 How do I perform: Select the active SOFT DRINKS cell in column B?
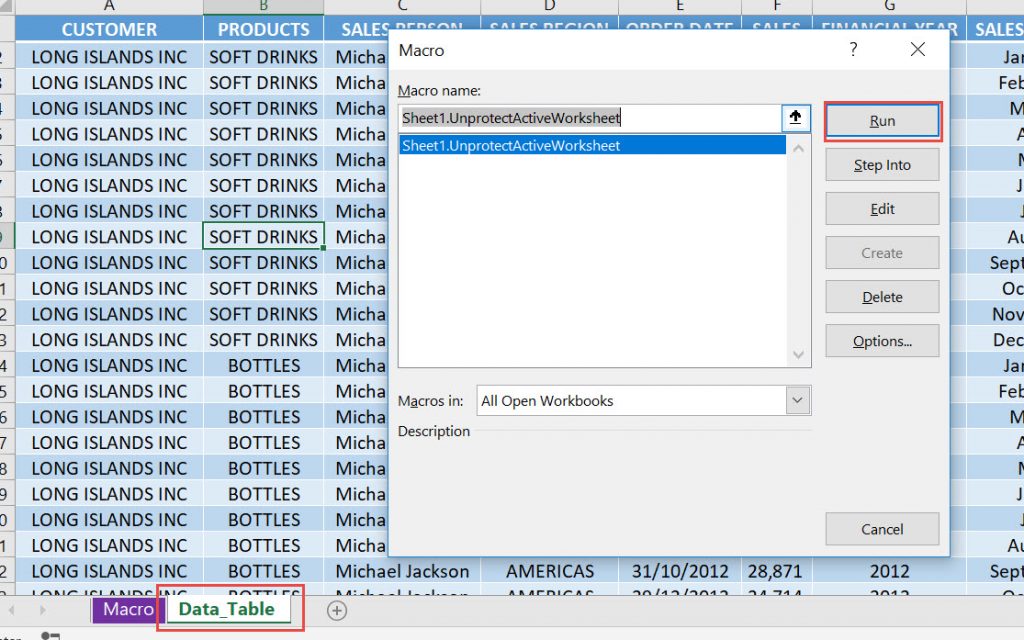tap(263, 236)
